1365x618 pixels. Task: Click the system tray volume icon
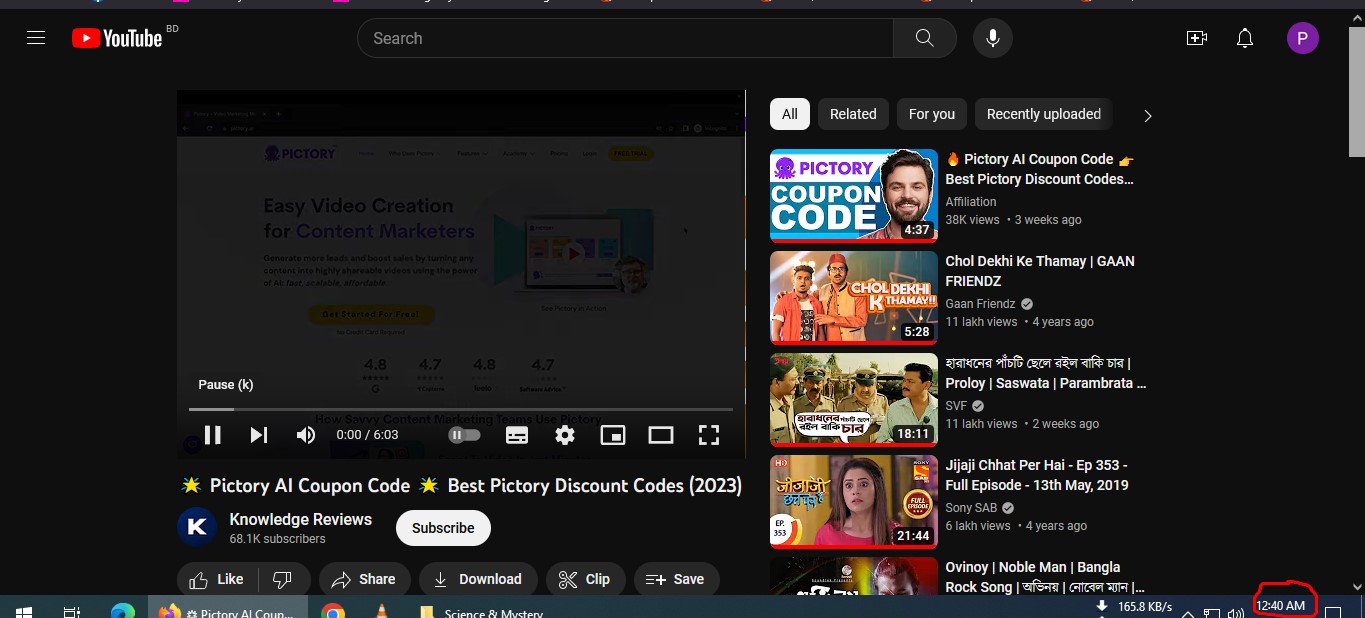pos(1236,612)
